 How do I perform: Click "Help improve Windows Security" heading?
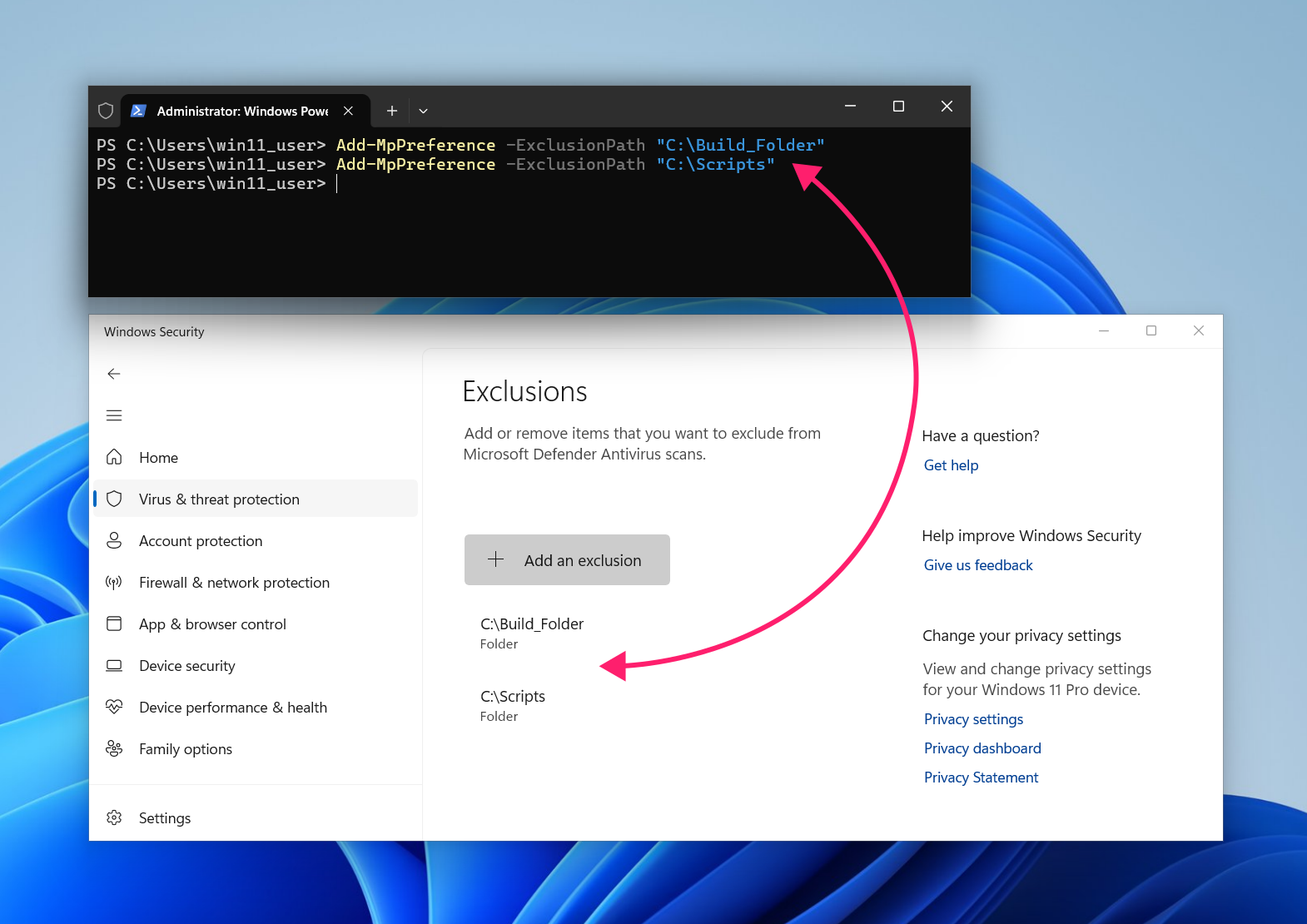click(x=1031, y=535)
